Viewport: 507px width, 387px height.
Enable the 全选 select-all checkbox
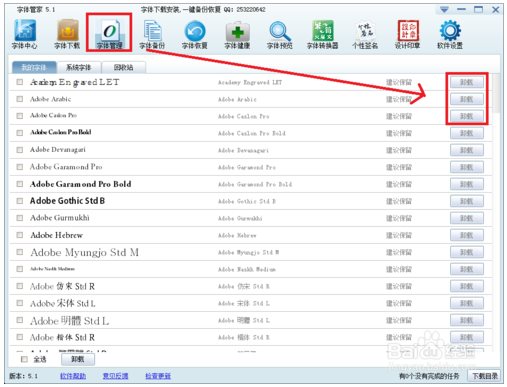point(24,359)
